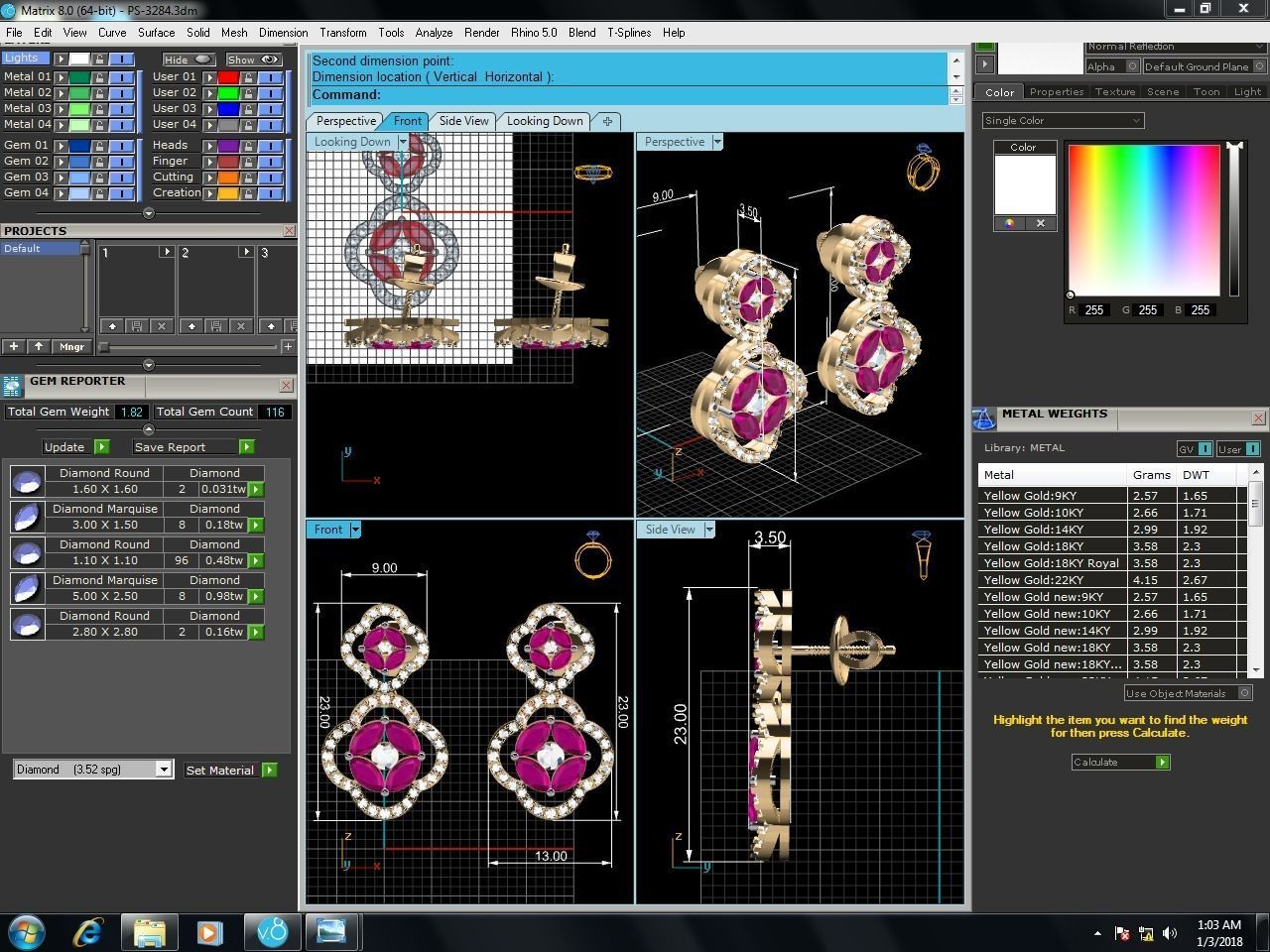Toggle visibility bar for Metal 02 layer

(121, 93)
